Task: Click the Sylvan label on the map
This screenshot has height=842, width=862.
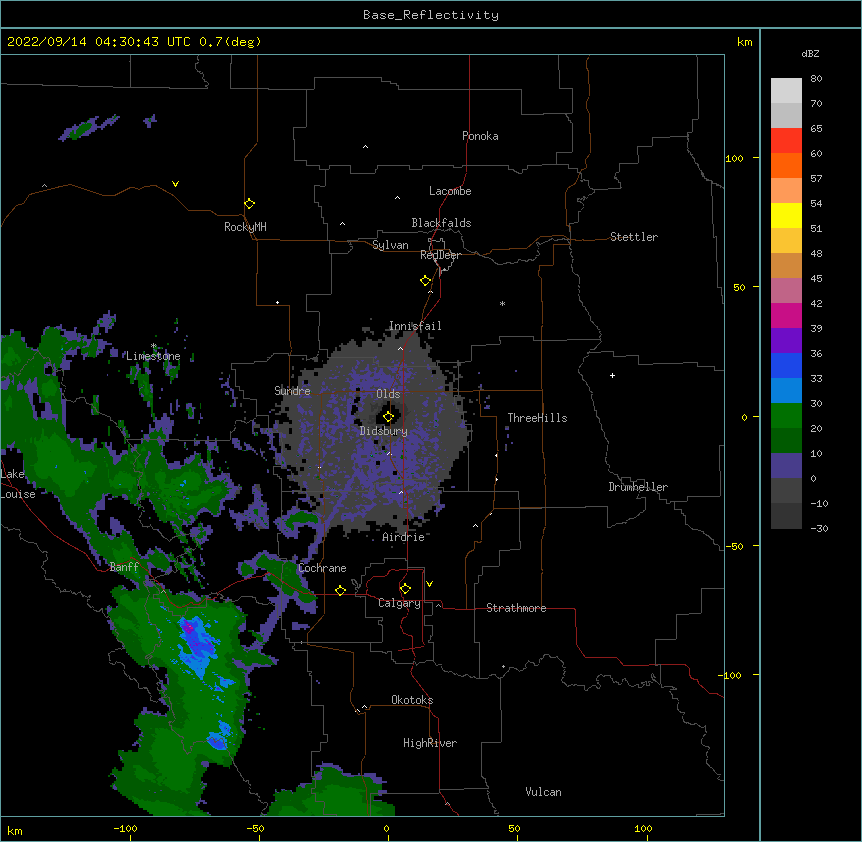Action: [x=390, y=245]
